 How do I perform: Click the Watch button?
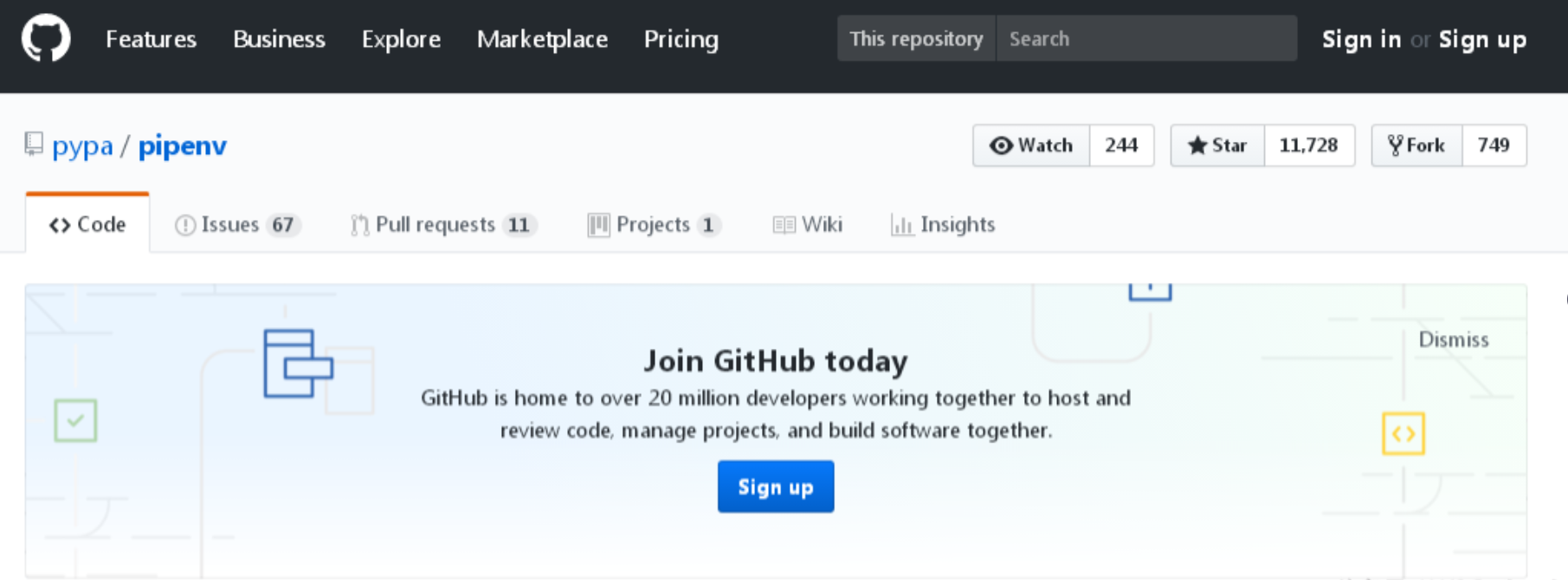(1031, 145)
